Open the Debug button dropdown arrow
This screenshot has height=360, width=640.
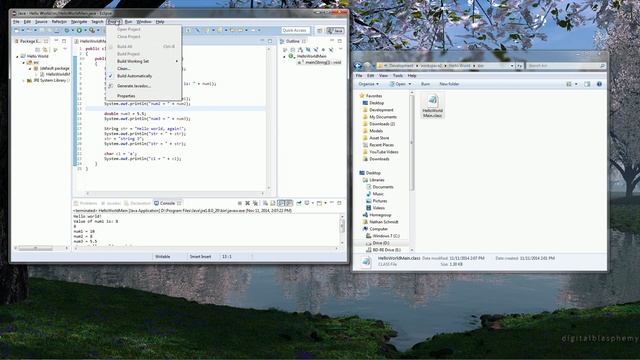pos(73,30)
